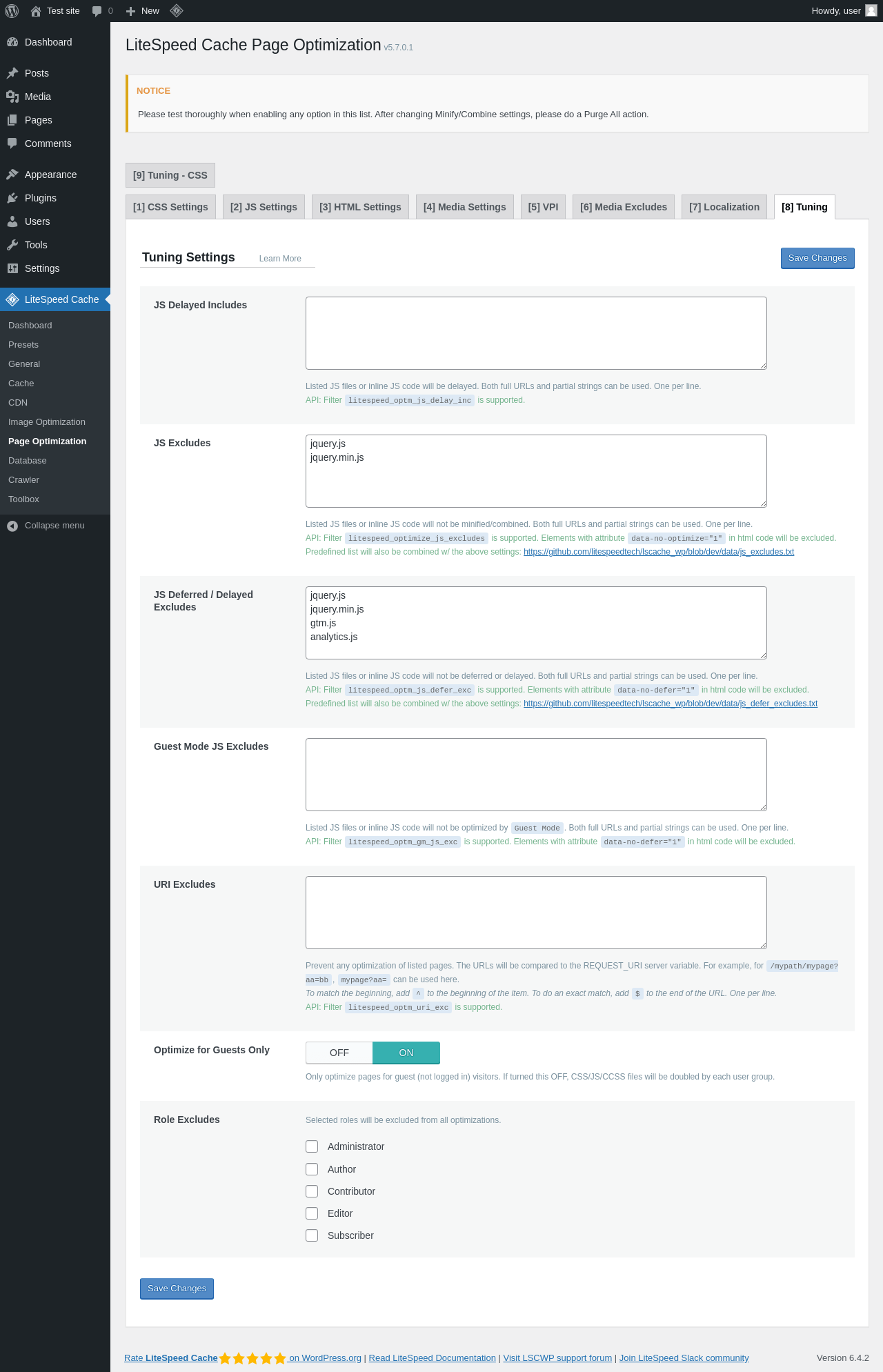The width and height of the screenshot is (883, 1372).
Task: Open the comments bubble in admin bar
Action: coord(97,11)
